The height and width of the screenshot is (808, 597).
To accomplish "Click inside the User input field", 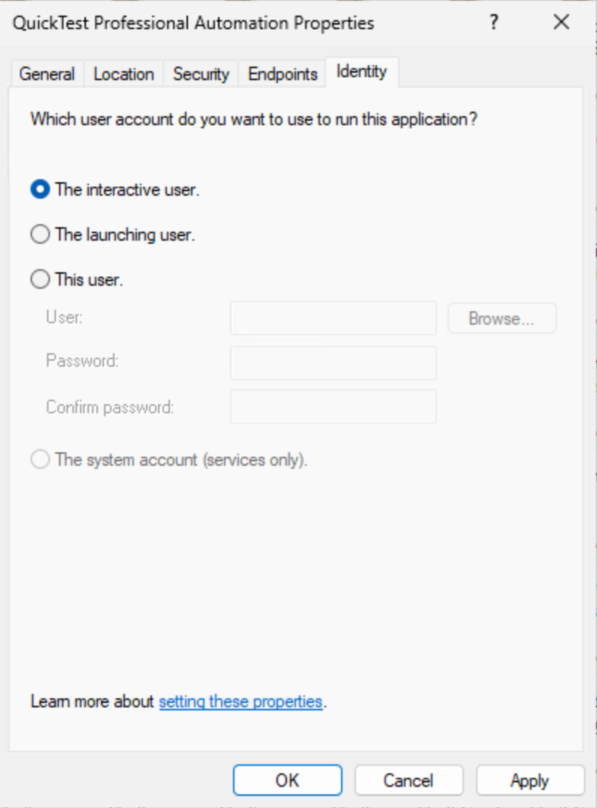I will (332, 318).
